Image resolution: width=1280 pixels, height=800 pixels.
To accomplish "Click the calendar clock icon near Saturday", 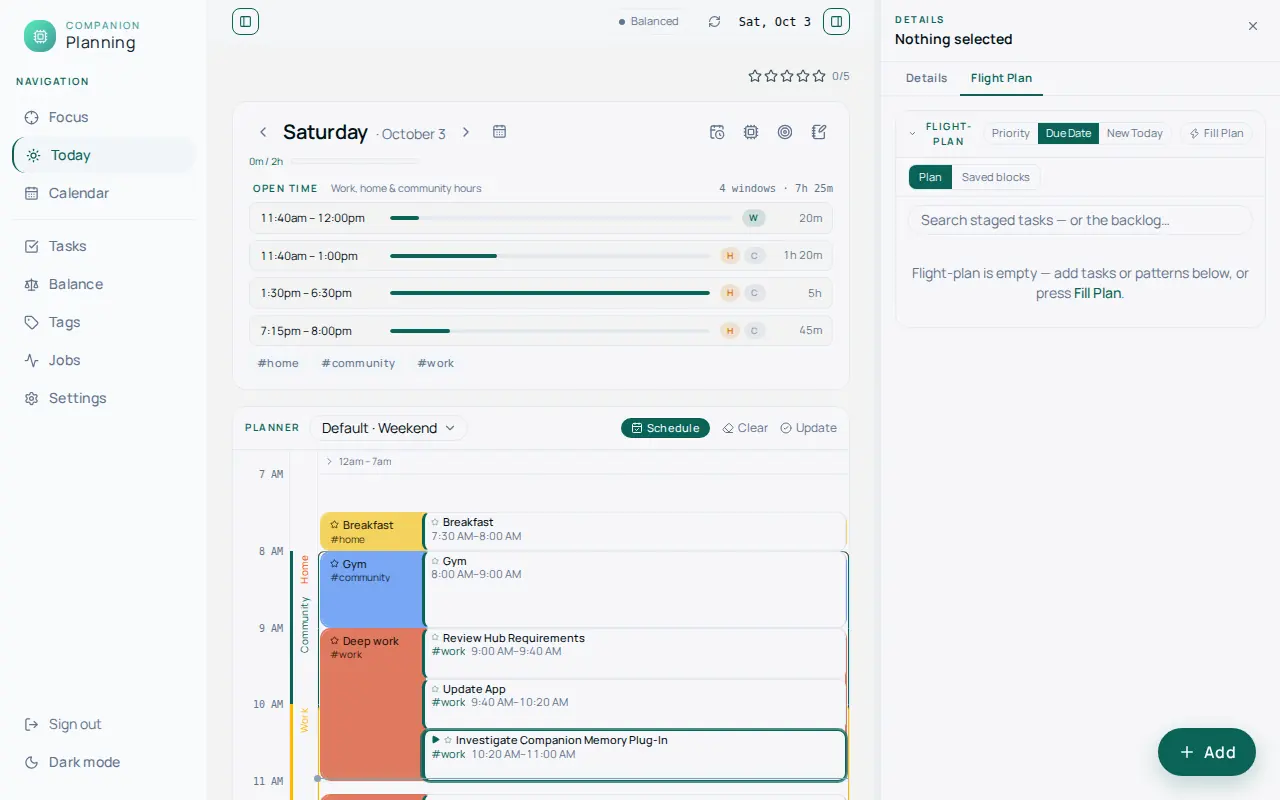I will pos(717,132).
